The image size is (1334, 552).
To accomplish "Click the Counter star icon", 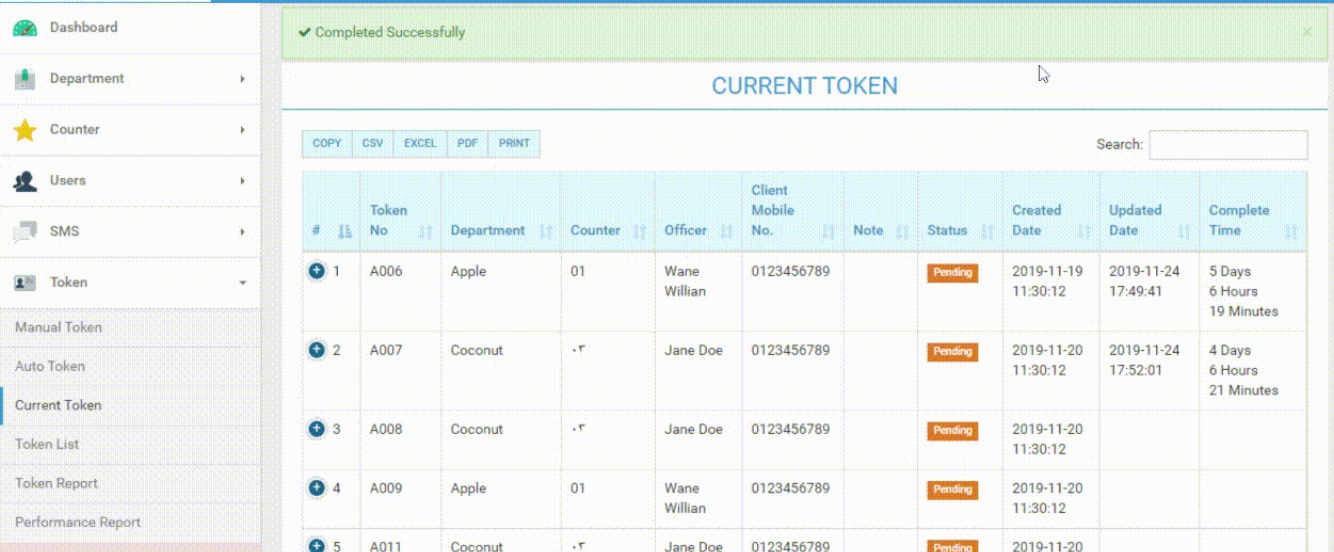I will [25, 130].
